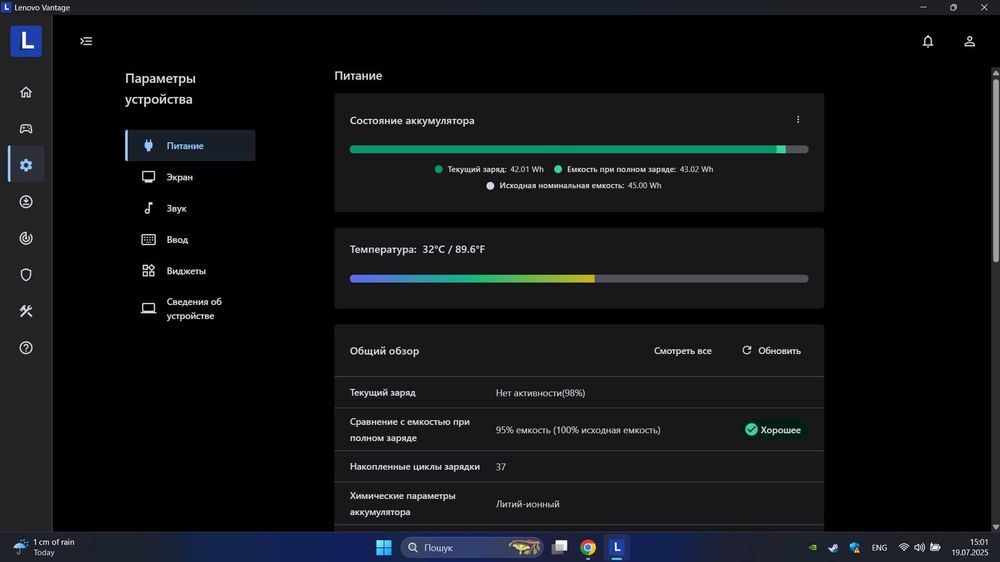Select the Виджеты tab
The image size is (1000, 562).
click(x=191, y=270)
